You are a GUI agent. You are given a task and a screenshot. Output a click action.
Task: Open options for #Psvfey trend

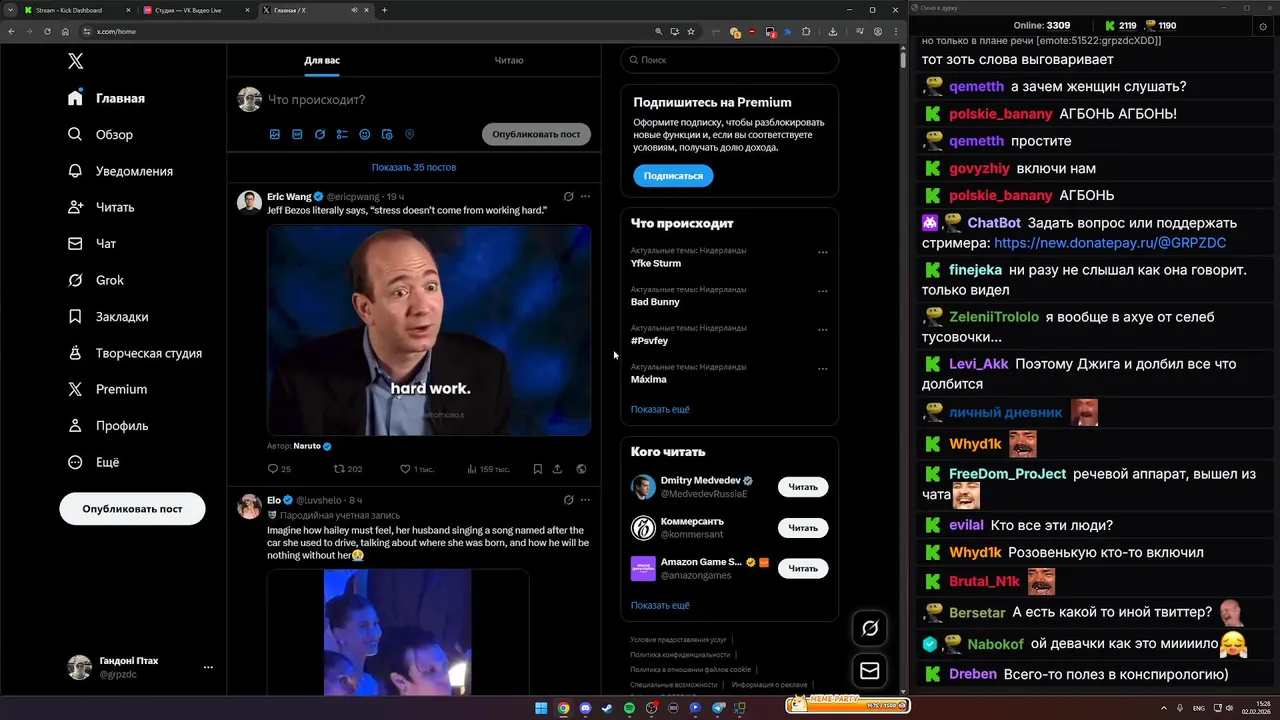823,329
